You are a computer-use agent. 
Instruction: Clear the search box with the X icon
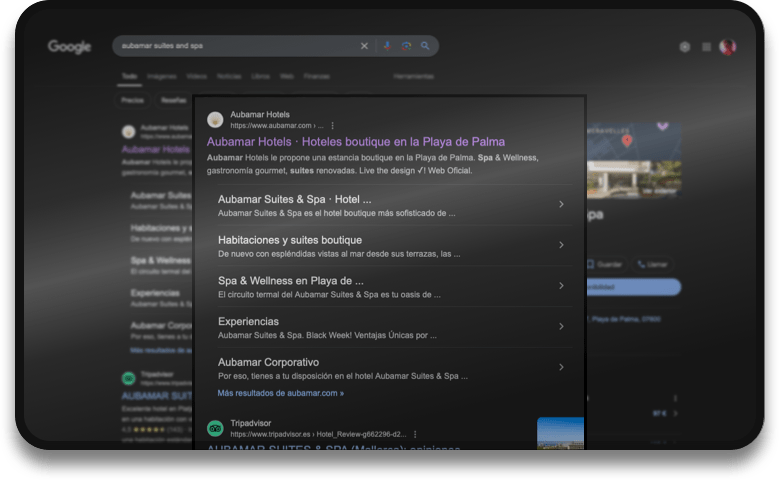(364, 46)
